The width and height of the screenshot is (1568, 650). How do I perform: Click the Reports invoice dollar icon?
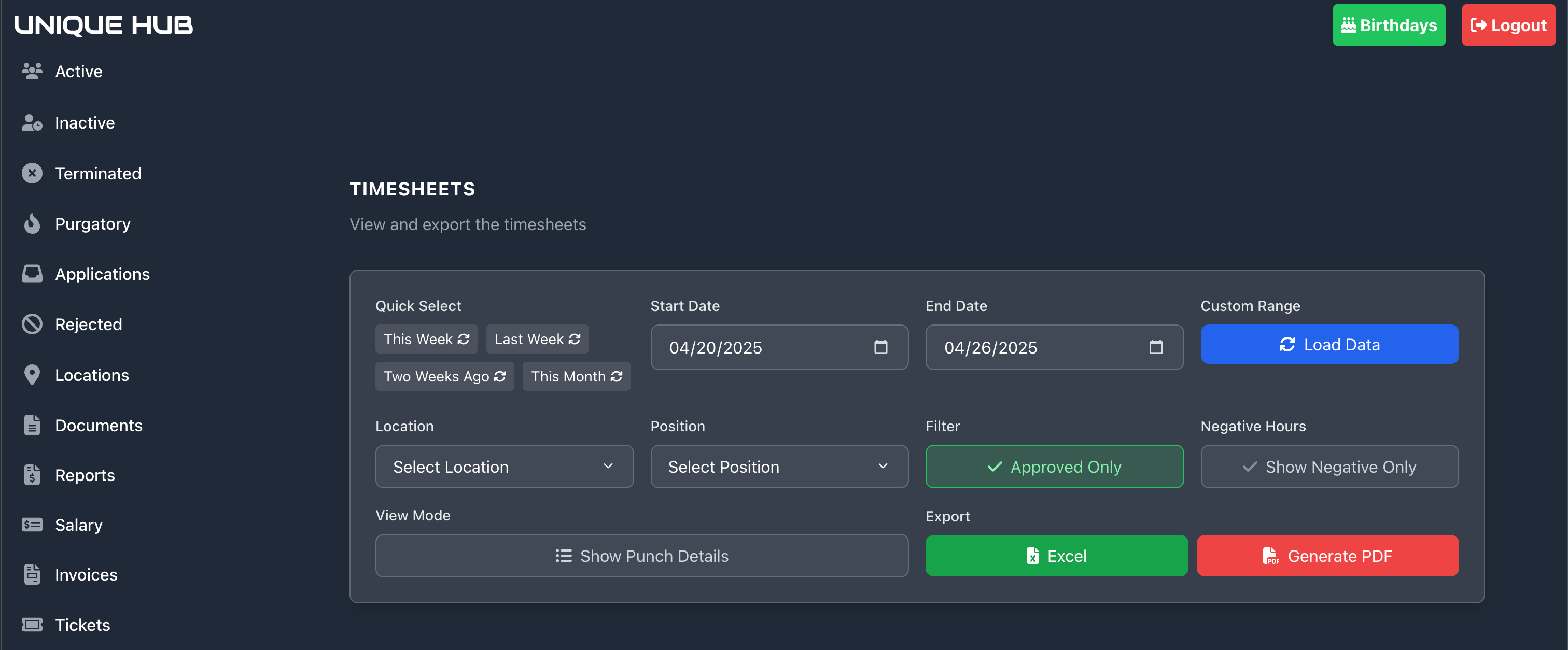click(x=32, y=475)
